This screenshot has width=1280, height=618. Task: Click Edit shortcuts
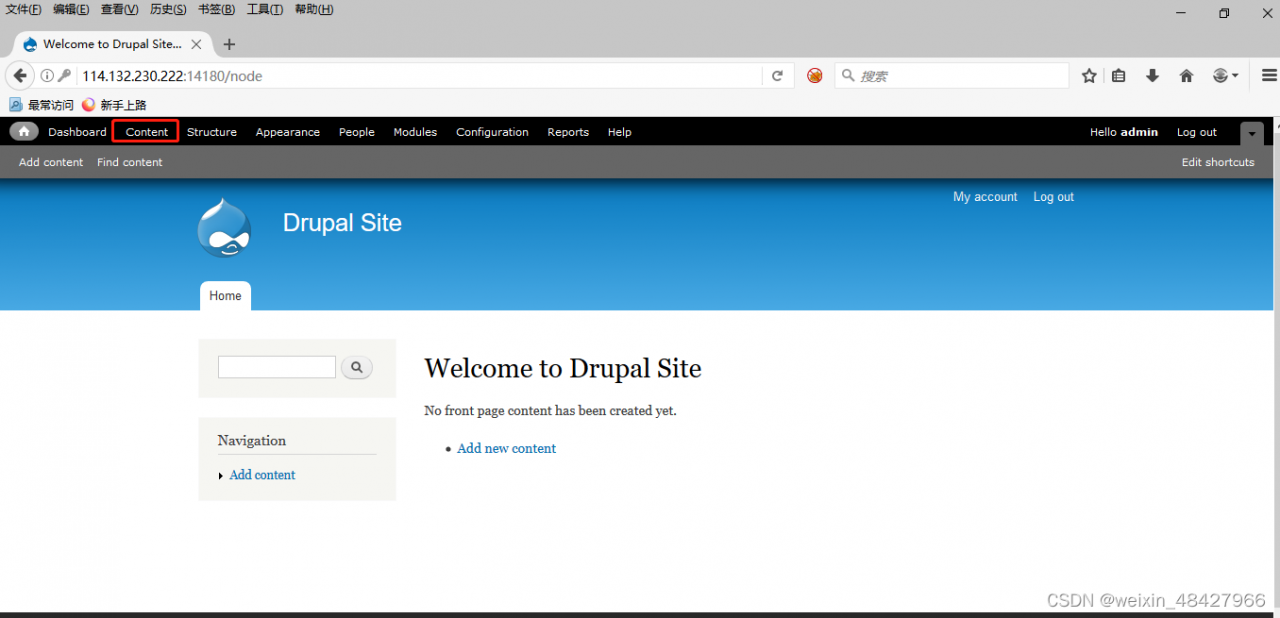click(1218, 162)
